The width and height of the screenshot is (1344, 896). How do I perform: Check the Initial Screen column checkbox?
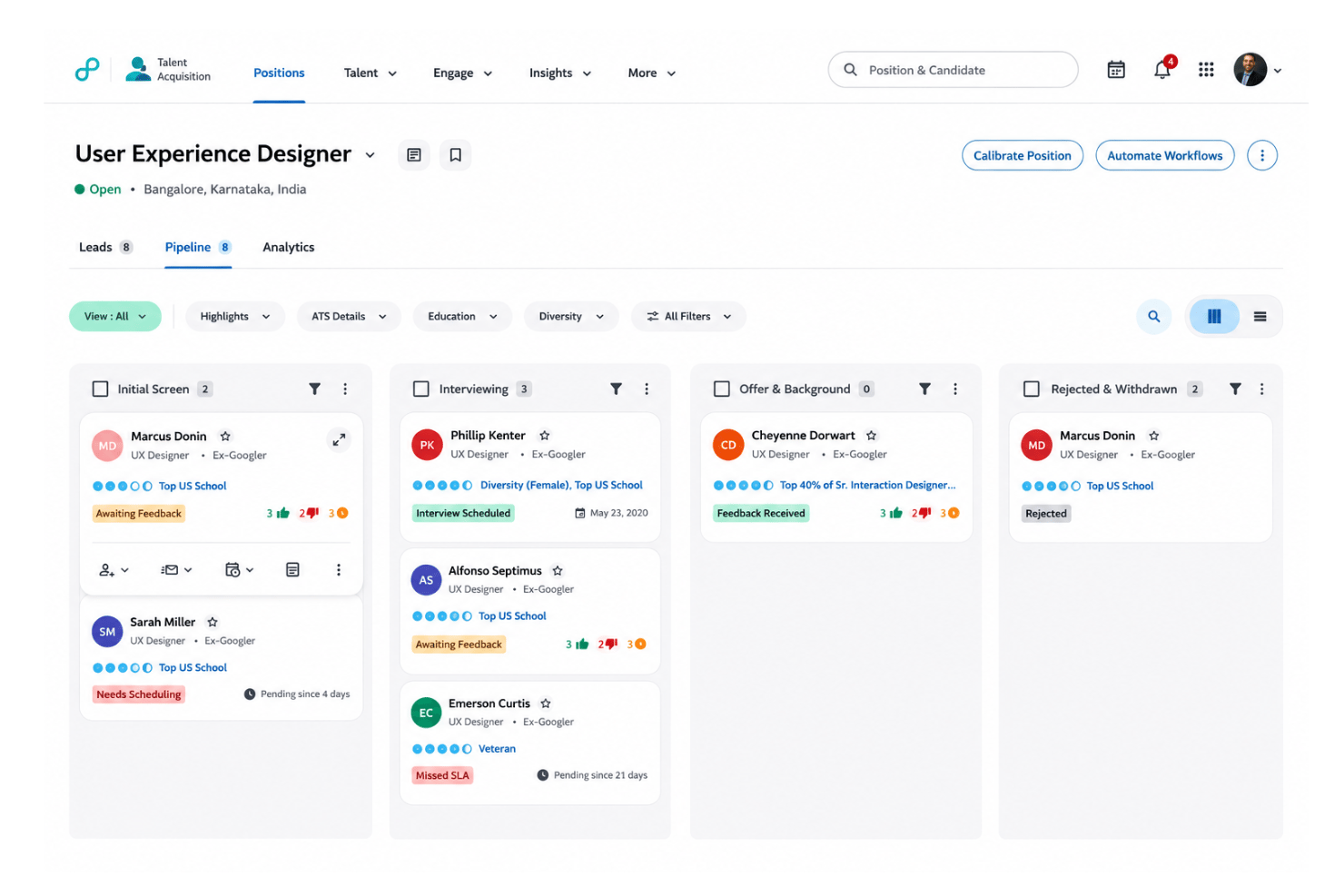pyautogui.click(x=101, y=389)
